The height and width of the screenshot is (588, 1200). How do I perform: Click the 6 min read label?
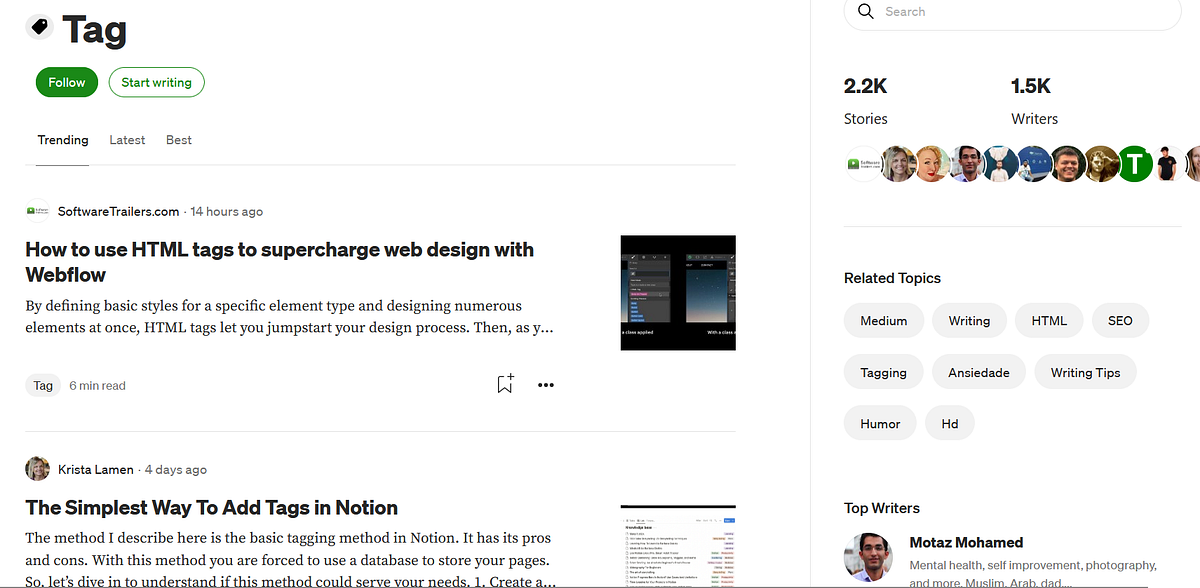[x=98, y=385]
